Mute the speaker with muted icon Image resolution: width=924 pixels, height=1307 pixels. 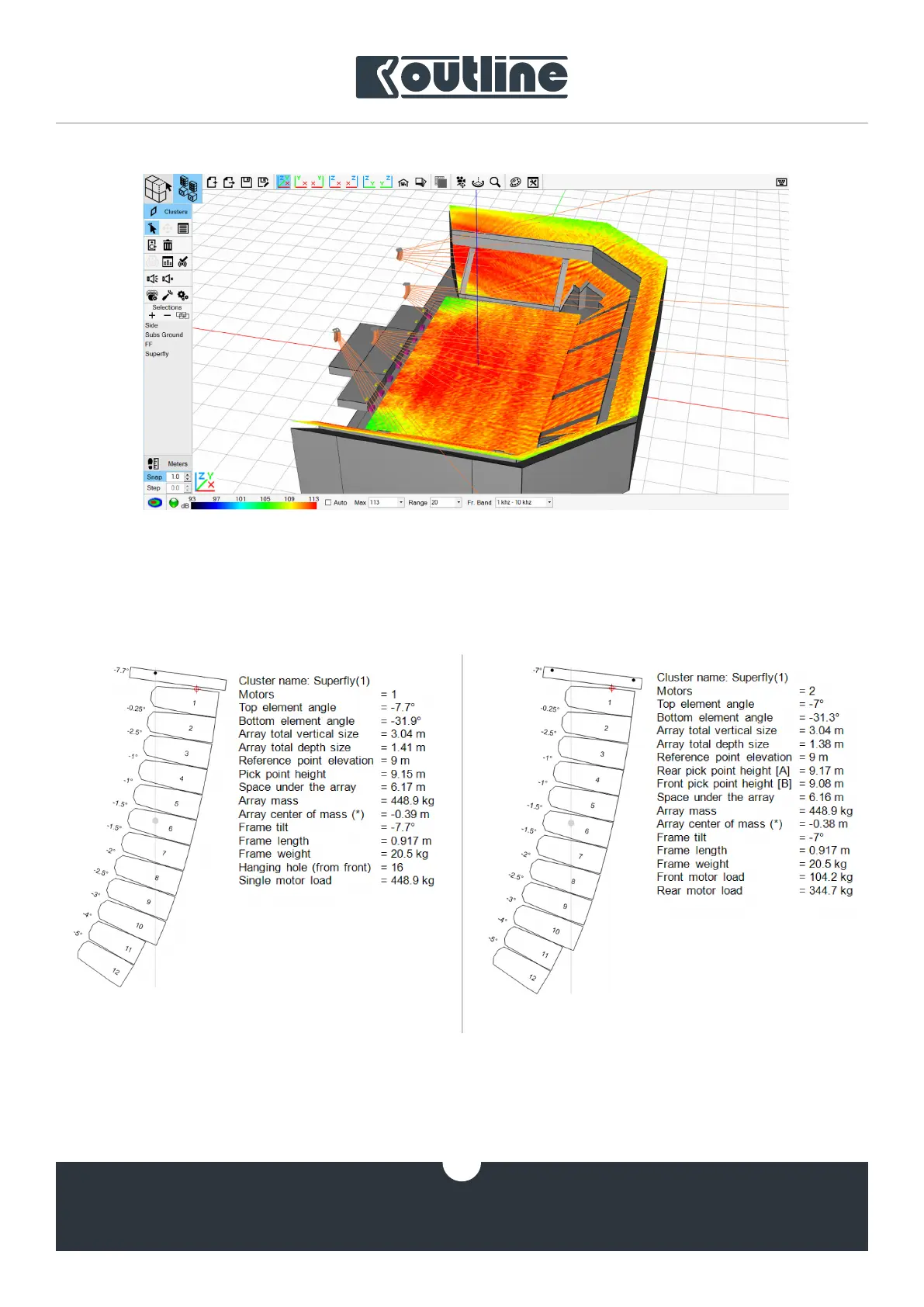tap(168, 279)
